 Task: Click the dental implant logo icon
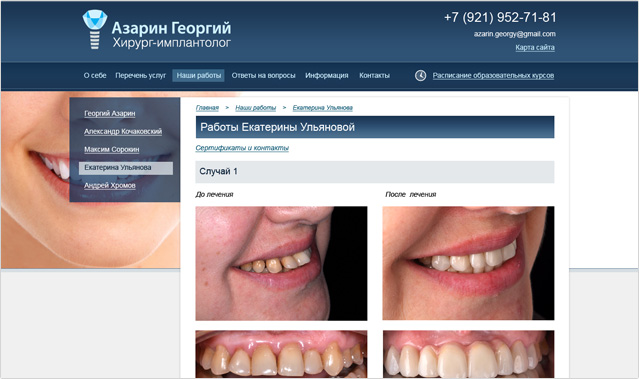pyautogui.click(x=95, y=29)
